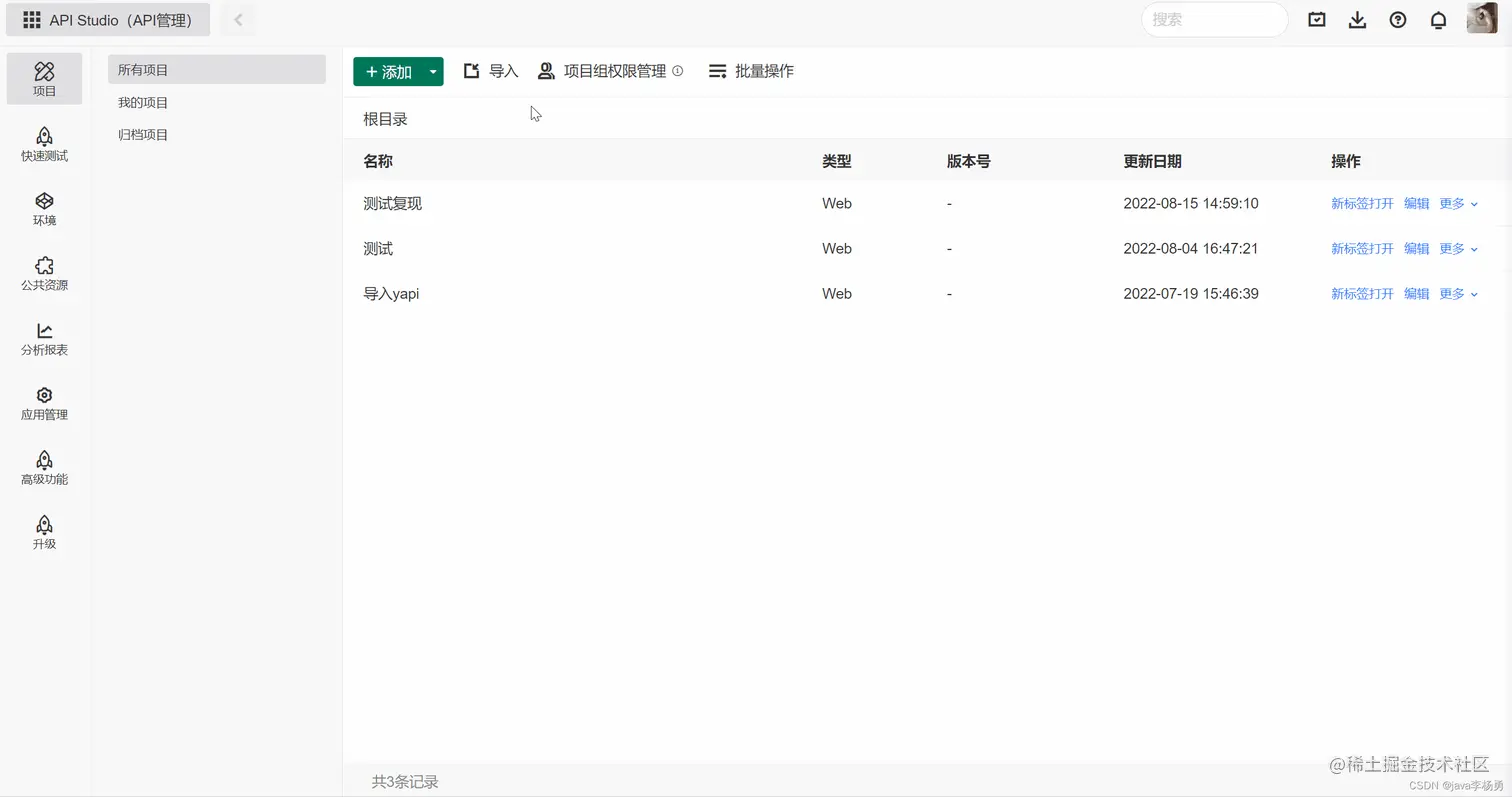The width and height of the screenshot is (1512, 797).
Task: Click inside the 搜索 search field
Action: [1213, 19]
